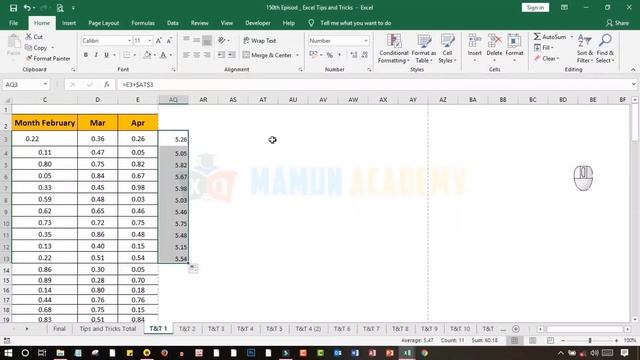Center text horizontally

click(197, 55)
